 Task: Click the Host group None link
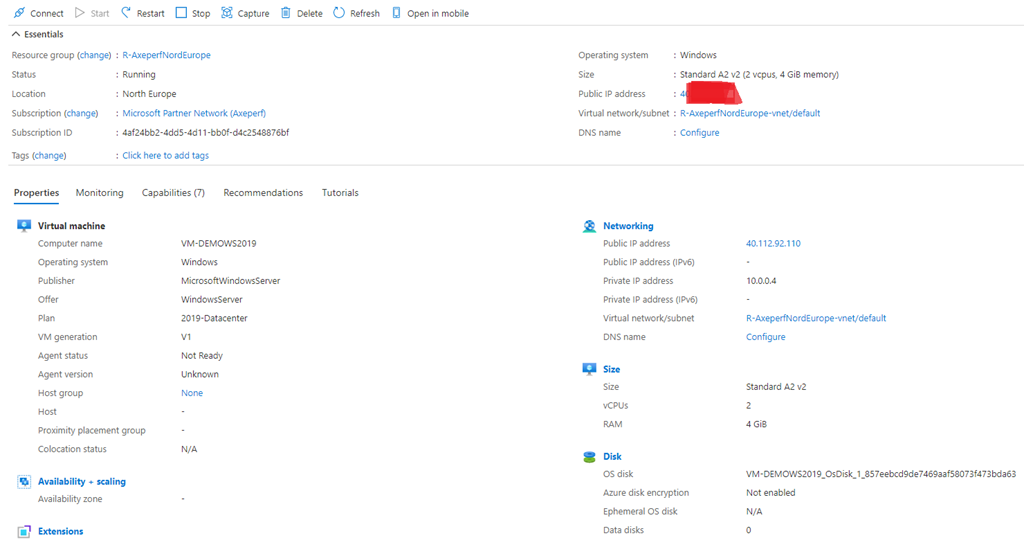[192, 393]
